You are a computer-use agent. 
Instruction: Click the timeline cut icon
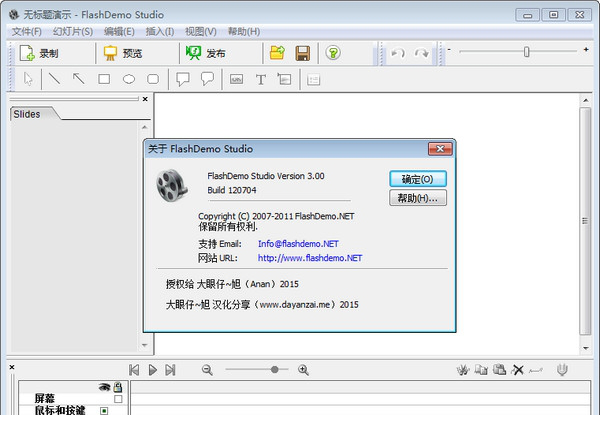[x=463, y=370]
